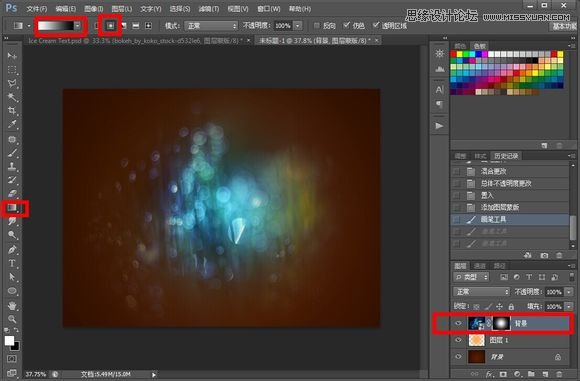Toggle the 透明区域 (Transparency) checkbox
The image size is (580, 381).
(x=376, y=25)
